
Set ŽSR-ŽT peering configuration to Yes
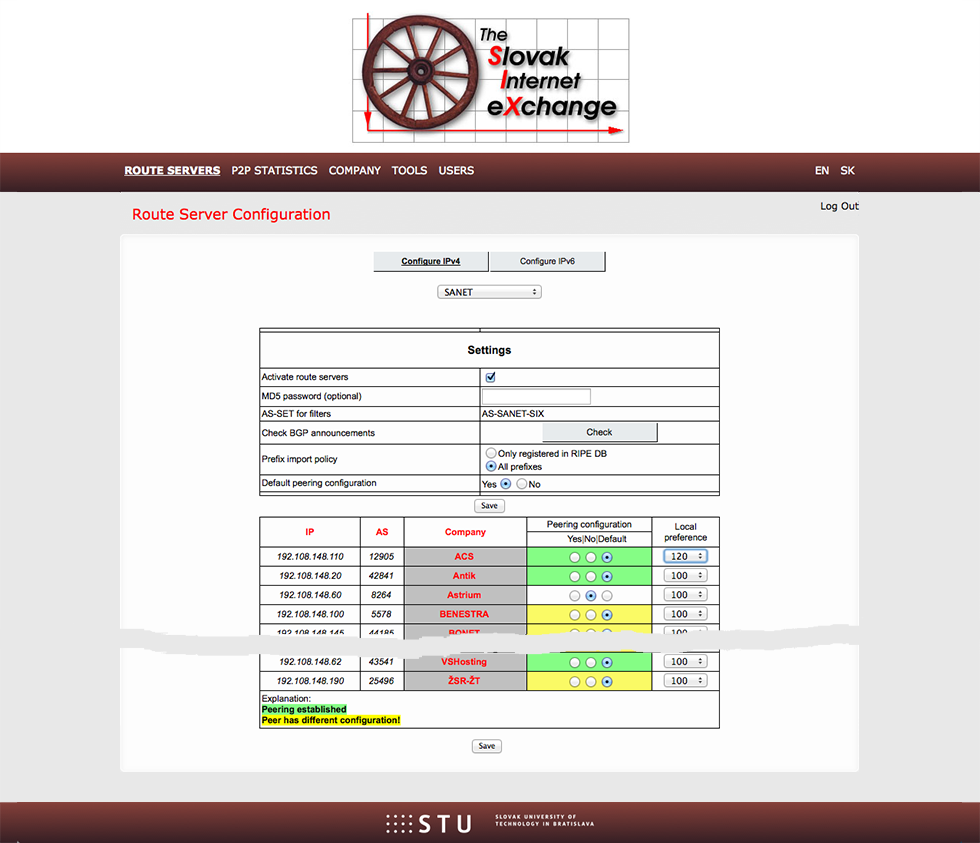(x=574, y=682)
